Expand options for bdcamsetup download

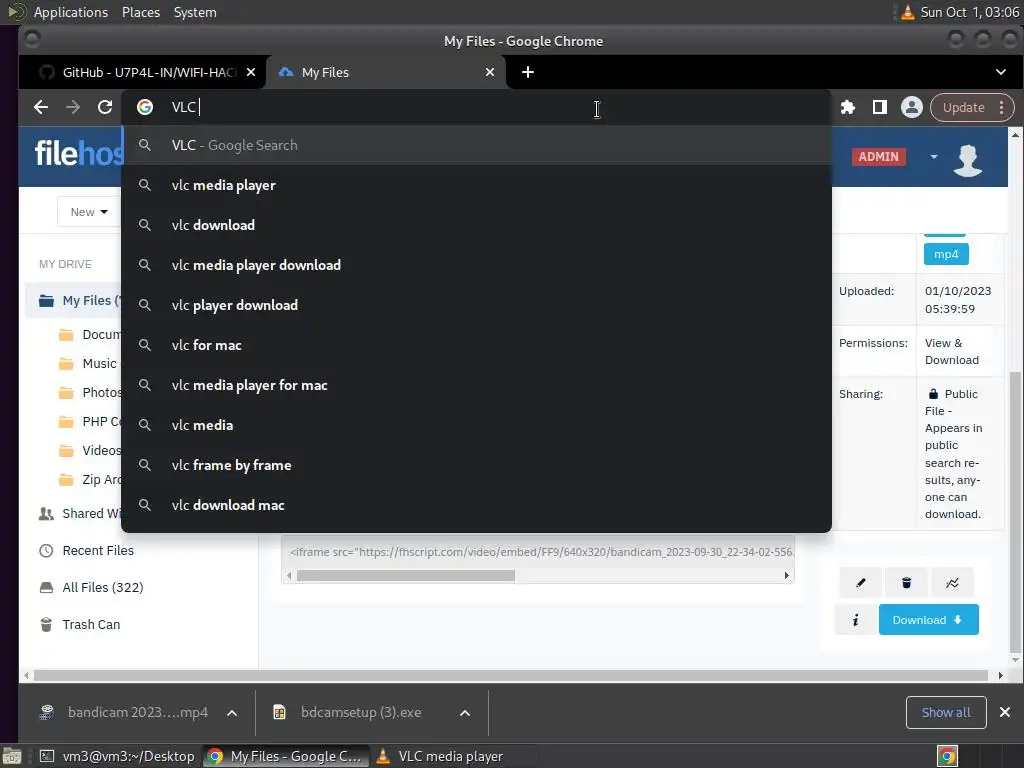coord(465,713)
